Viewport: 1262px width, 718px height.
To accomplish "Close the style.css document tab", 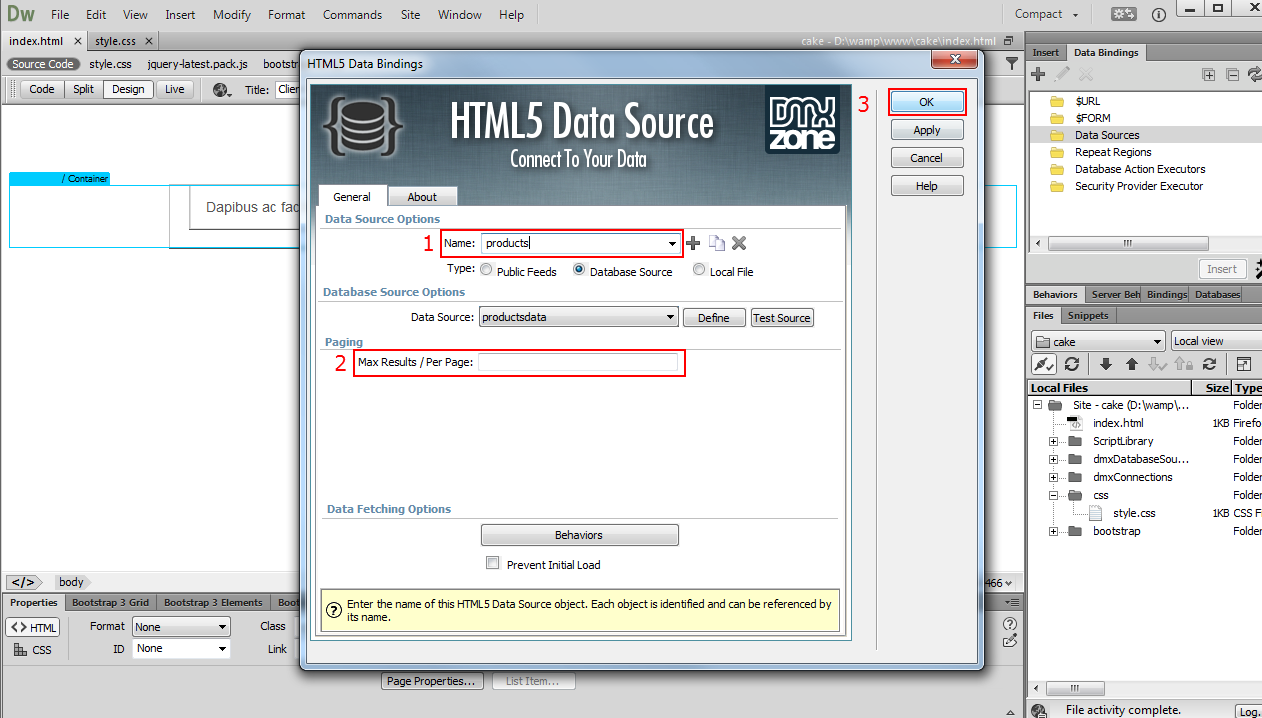I will click(x=148, y=41).
